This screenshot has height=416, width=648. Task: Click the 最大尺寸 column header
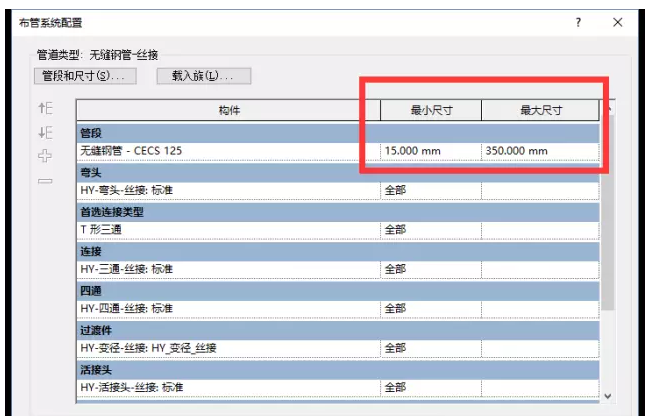tap(540, 111)
